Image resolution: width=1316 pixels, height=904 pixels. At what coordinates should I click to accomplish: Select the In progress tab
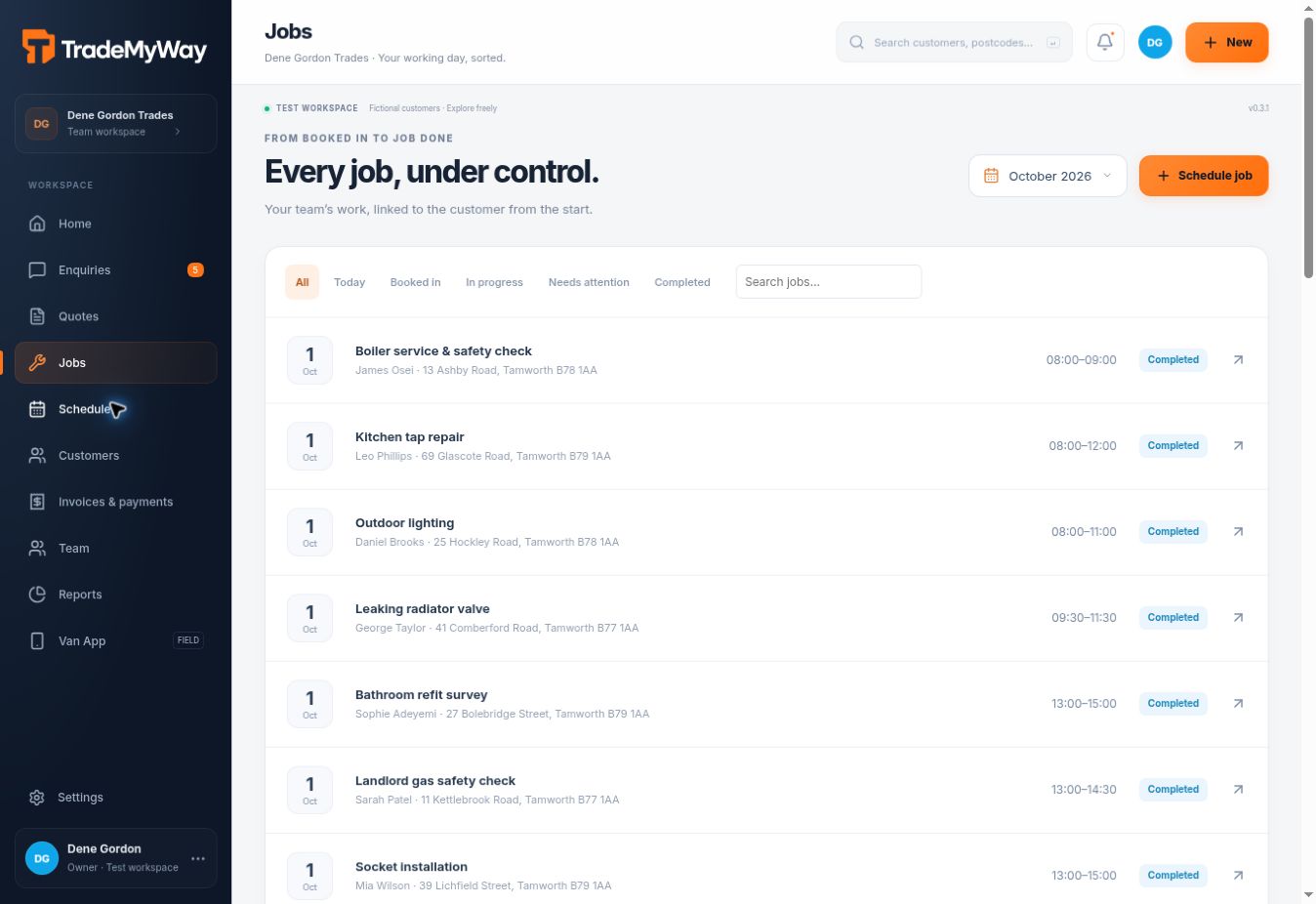(x=494, y=282)
